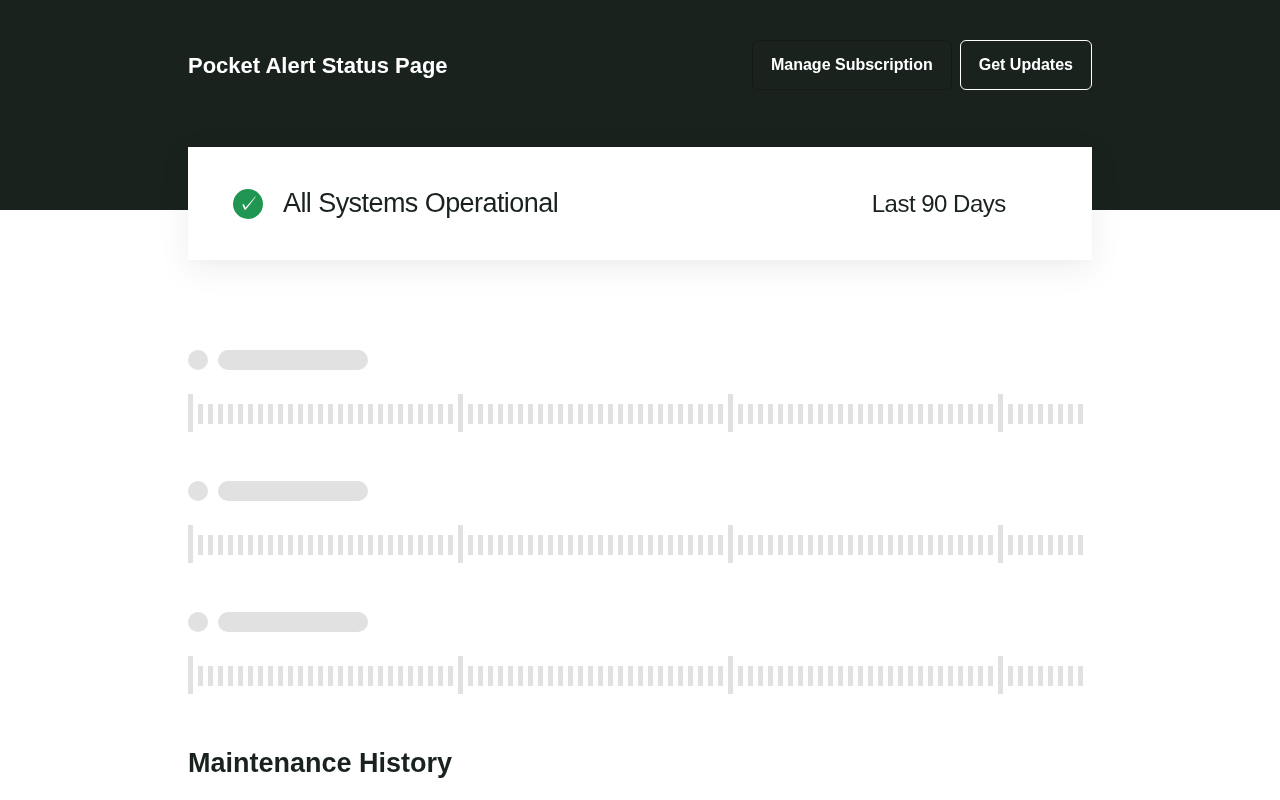Screen dimensions: 1280x800
Task: Click the last tall marker in top uptime bar
Action: [1000, 413]
